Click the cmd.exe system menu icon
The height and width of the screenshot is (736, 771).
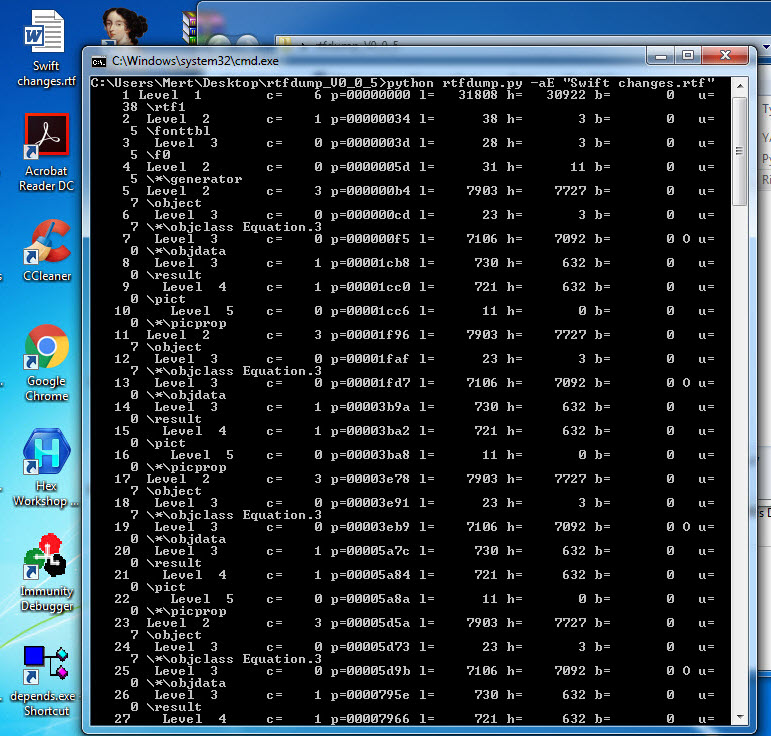(100, 61)
